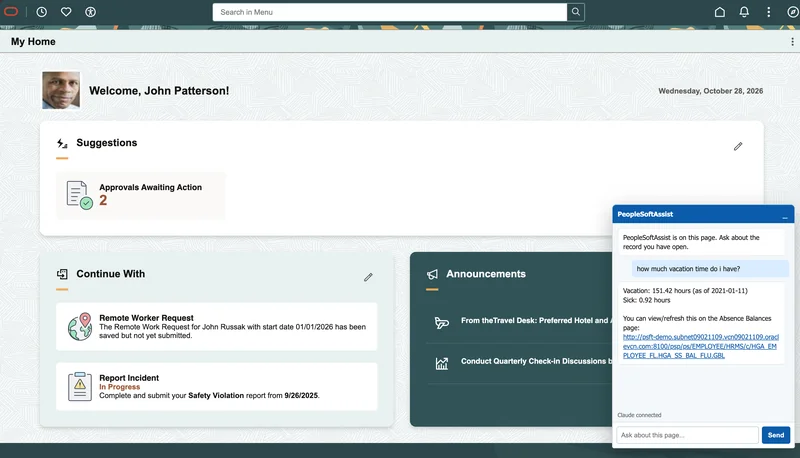Edit Suggestions section pencil icon
The image size is (800, 458).
point(738,146)
